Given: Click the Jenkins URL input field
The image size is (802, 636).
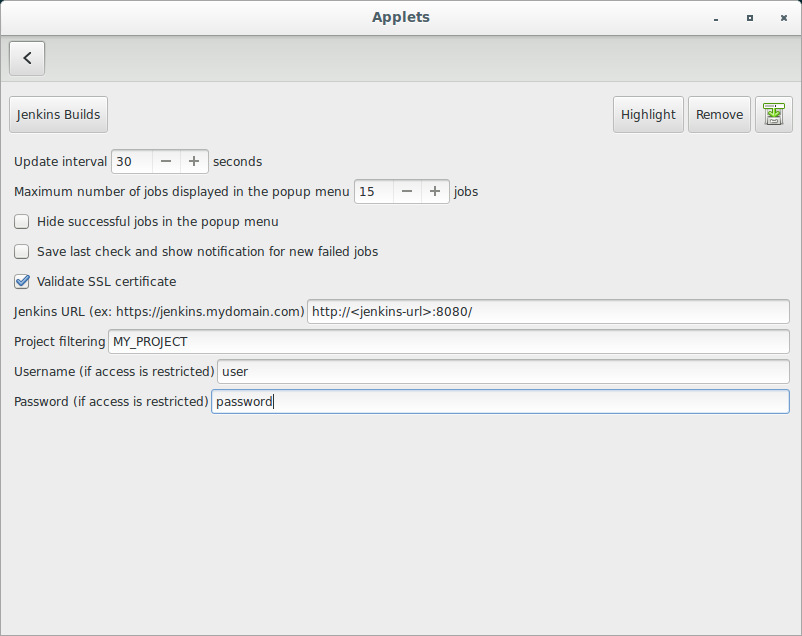Looking at the screenshot, I should [548, 312].
